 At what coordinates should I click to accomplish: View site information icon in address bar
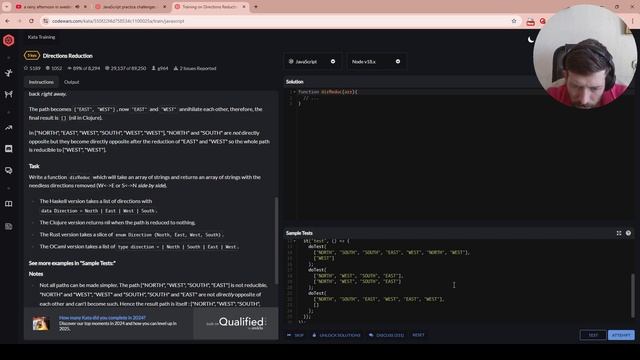(x=46, y=21)
